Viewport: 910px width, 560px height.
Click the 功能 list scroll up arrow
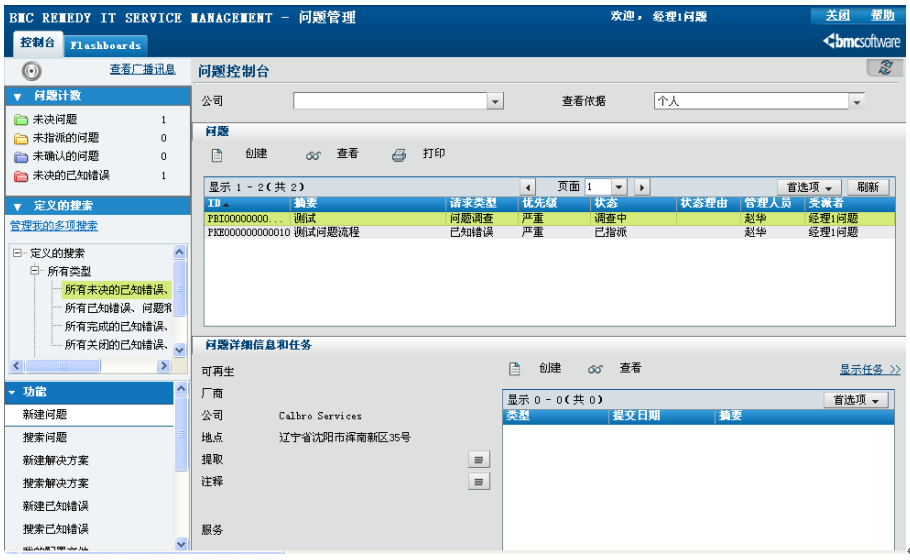181,389
